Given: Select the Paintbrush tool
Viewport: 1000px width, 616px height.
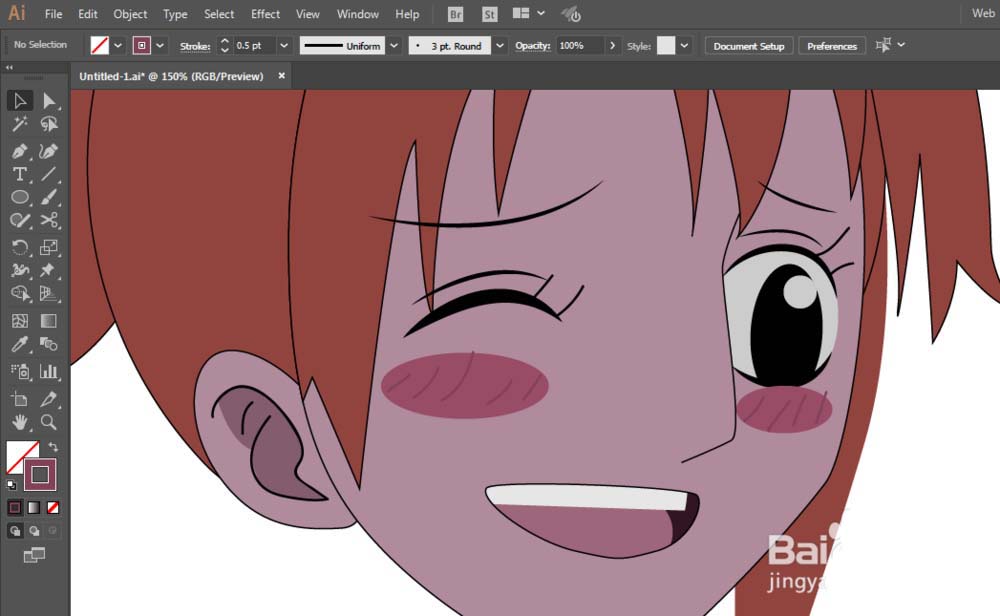Looking at the screenshot, I should [48, 197].
